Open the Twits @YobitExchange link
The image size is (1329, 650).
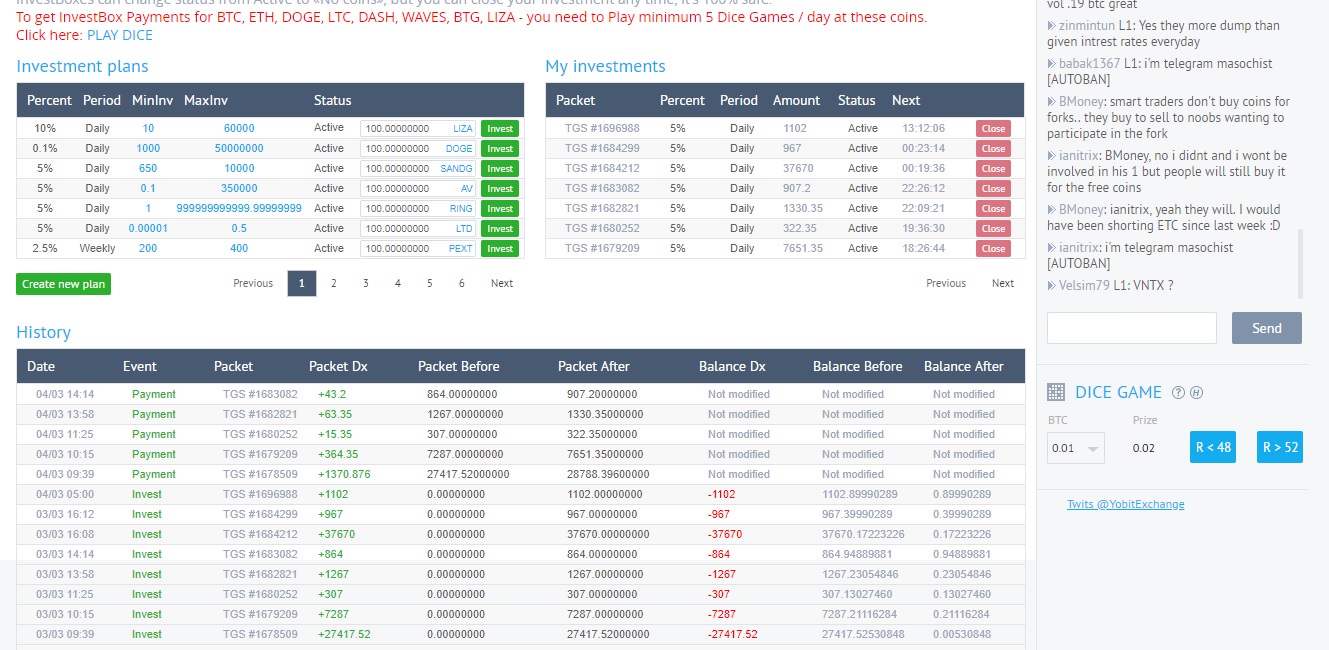1125,504
